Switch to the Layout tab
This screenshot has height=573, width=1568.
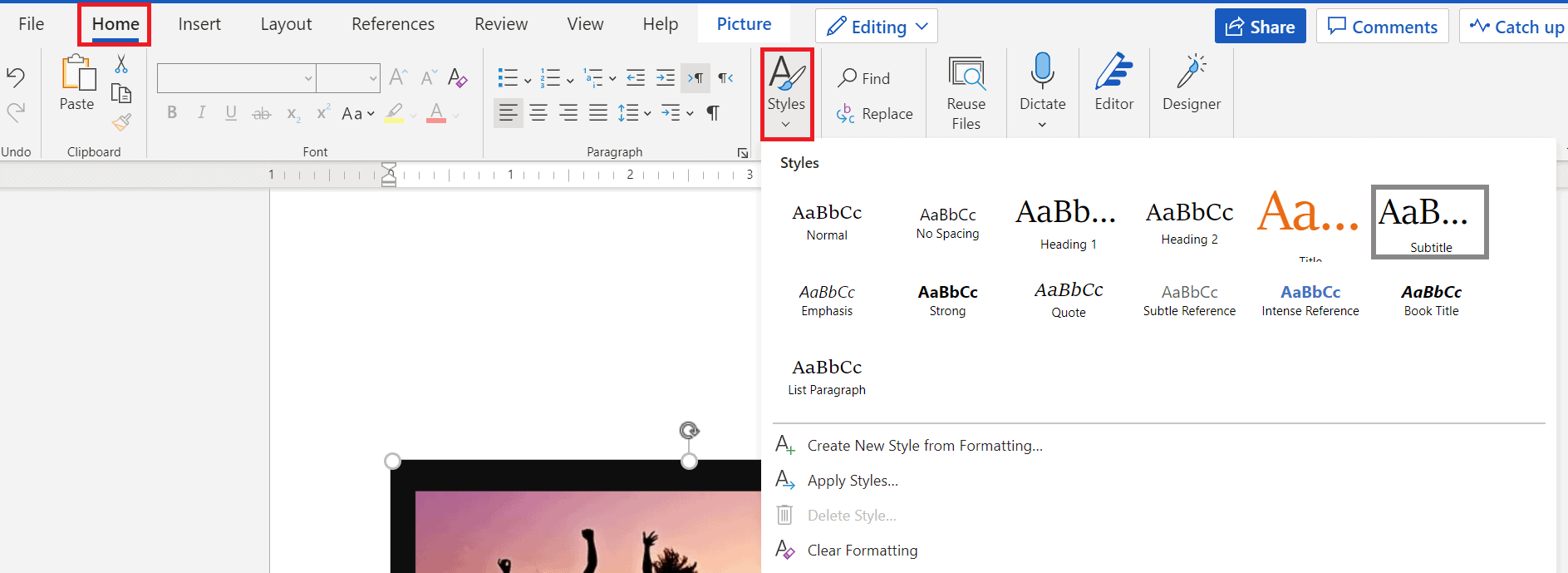(x=286, y=24)
